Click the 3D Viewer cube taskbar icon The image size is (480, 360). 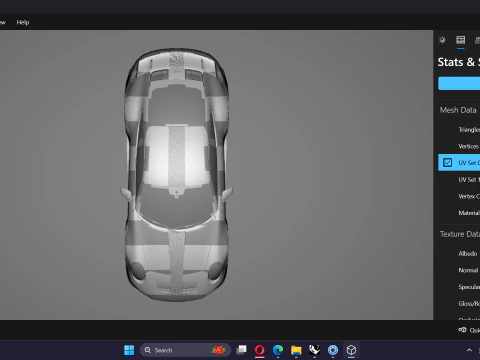(351, 350)
